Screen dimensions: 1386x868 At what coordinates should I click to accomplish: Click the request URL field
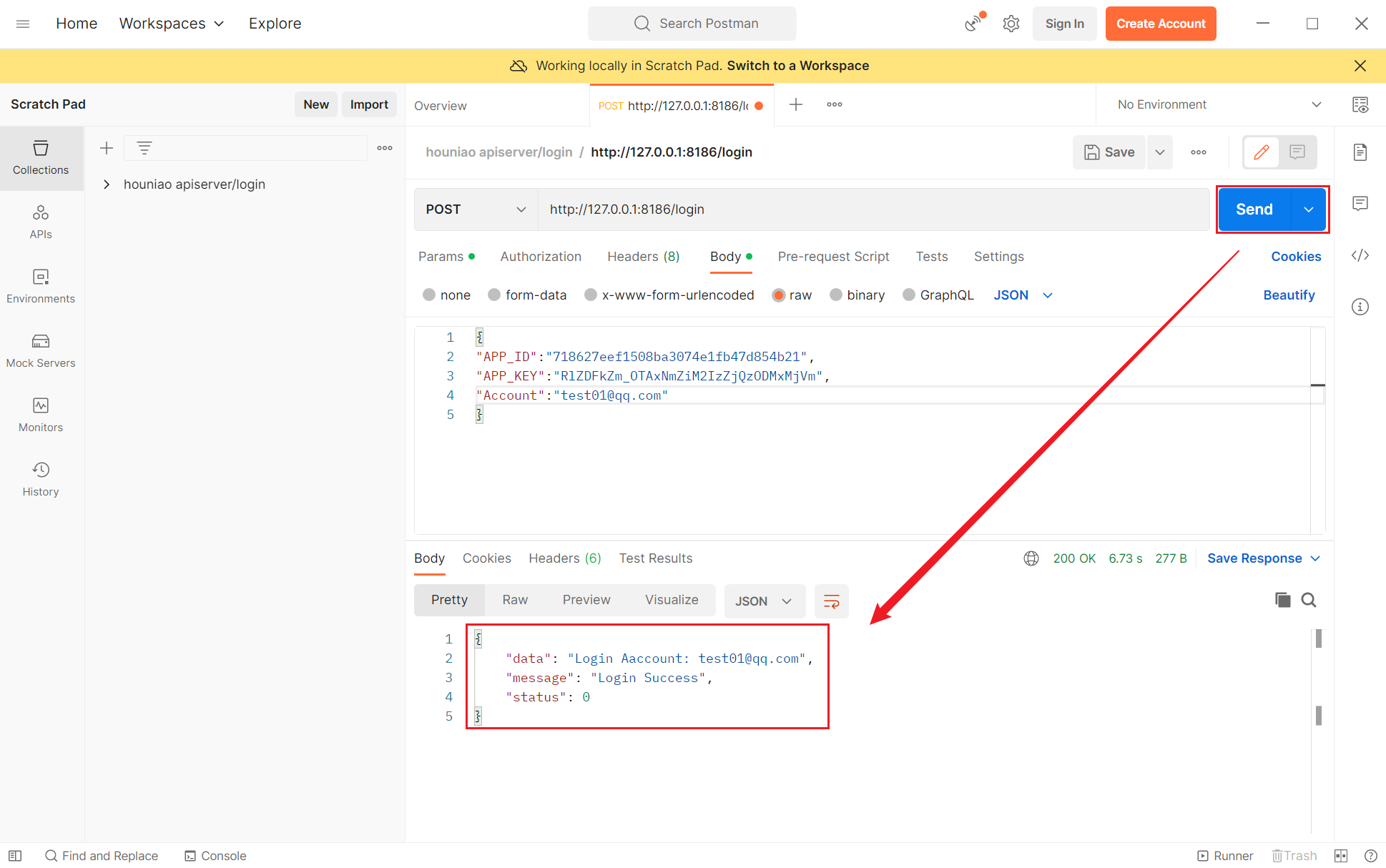pos(873,209)
